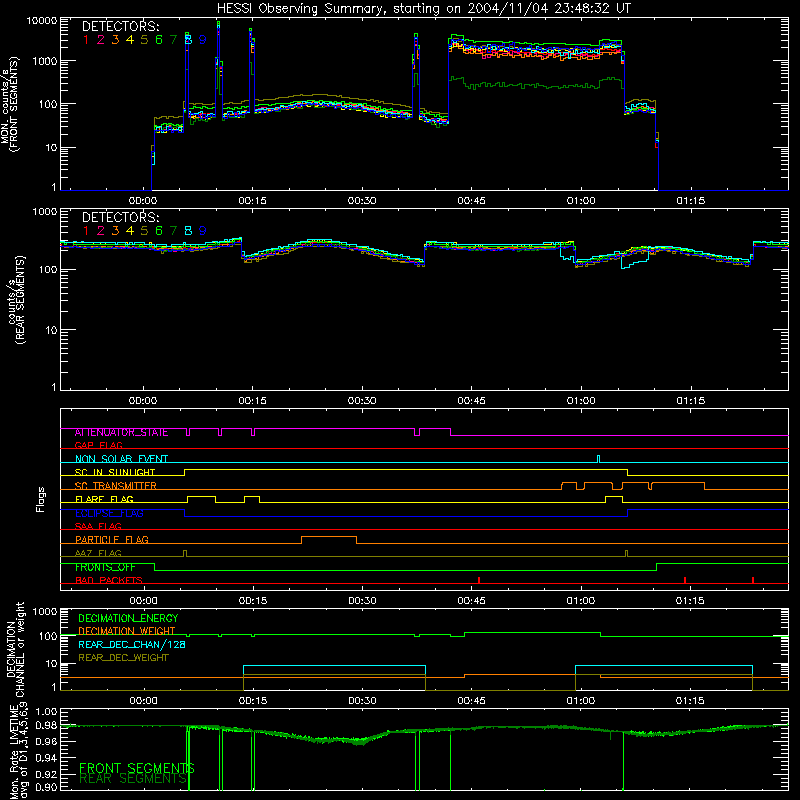Click the 10000 tick label on front plot
Screen dimensions: 800x800
tap(42, 20)
